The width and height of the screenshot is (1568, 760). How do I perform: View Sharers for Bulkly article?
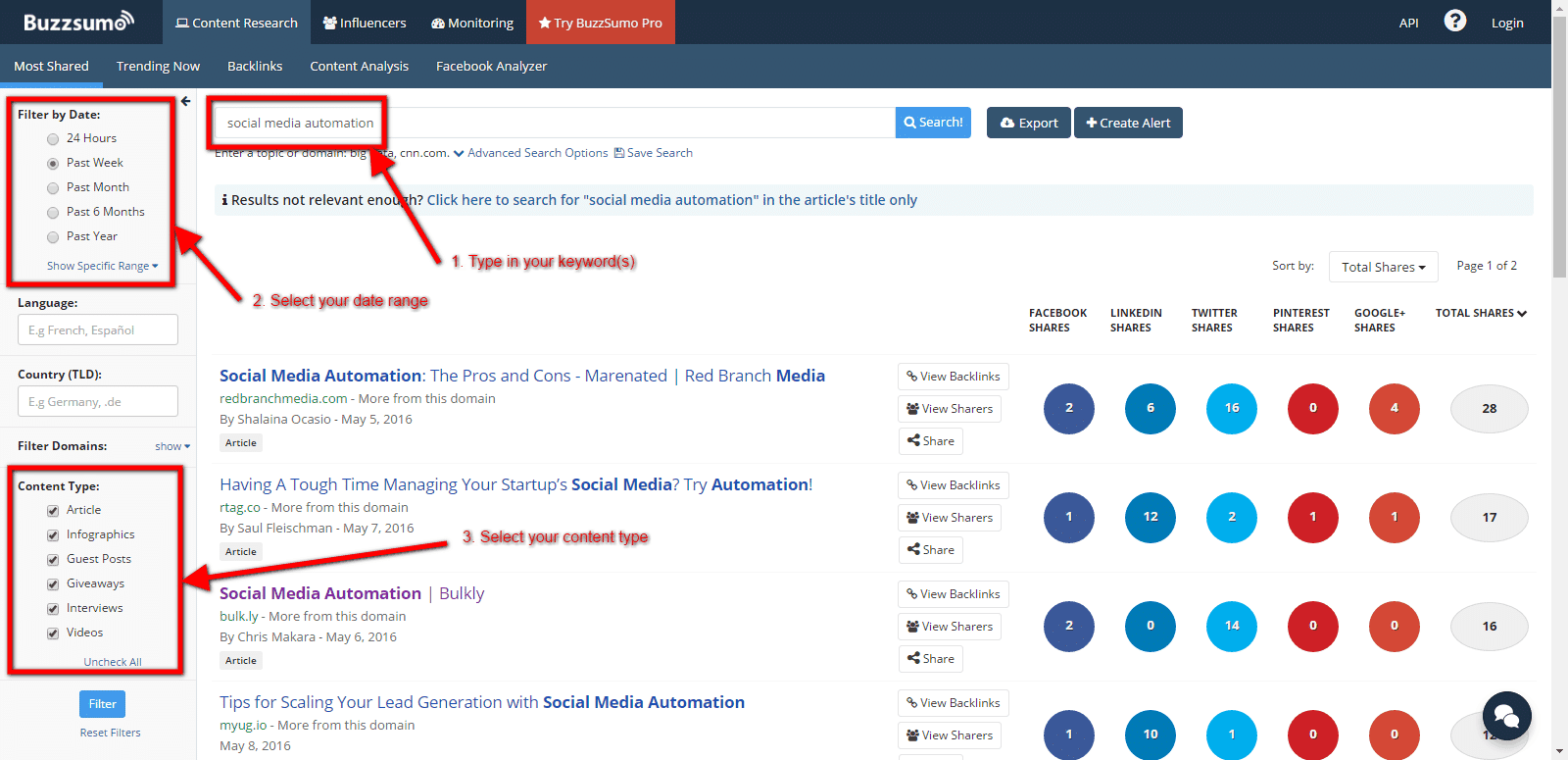pyautogui.click(x=950, y=627)
